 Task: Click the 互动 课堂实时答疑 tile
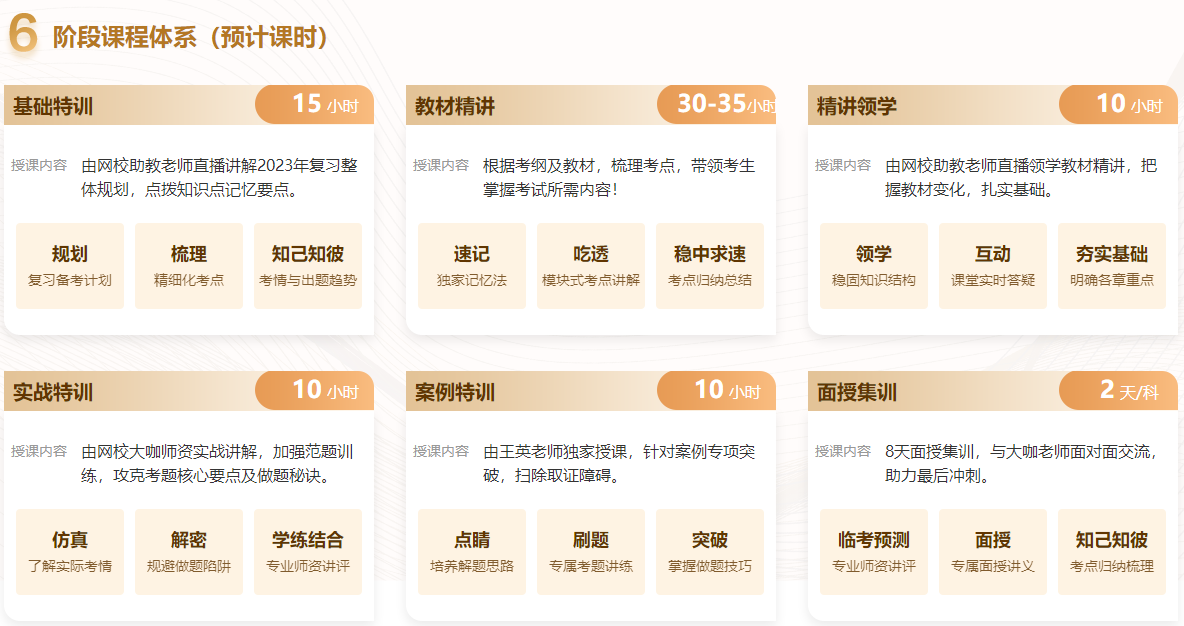pyautogui.click(x=993, y=266)
